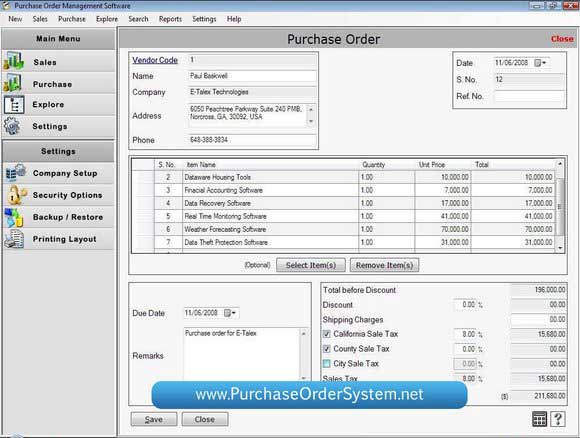
Task: Toggle the County Sale Tax checkbox
Action: [x=327, y=349]
